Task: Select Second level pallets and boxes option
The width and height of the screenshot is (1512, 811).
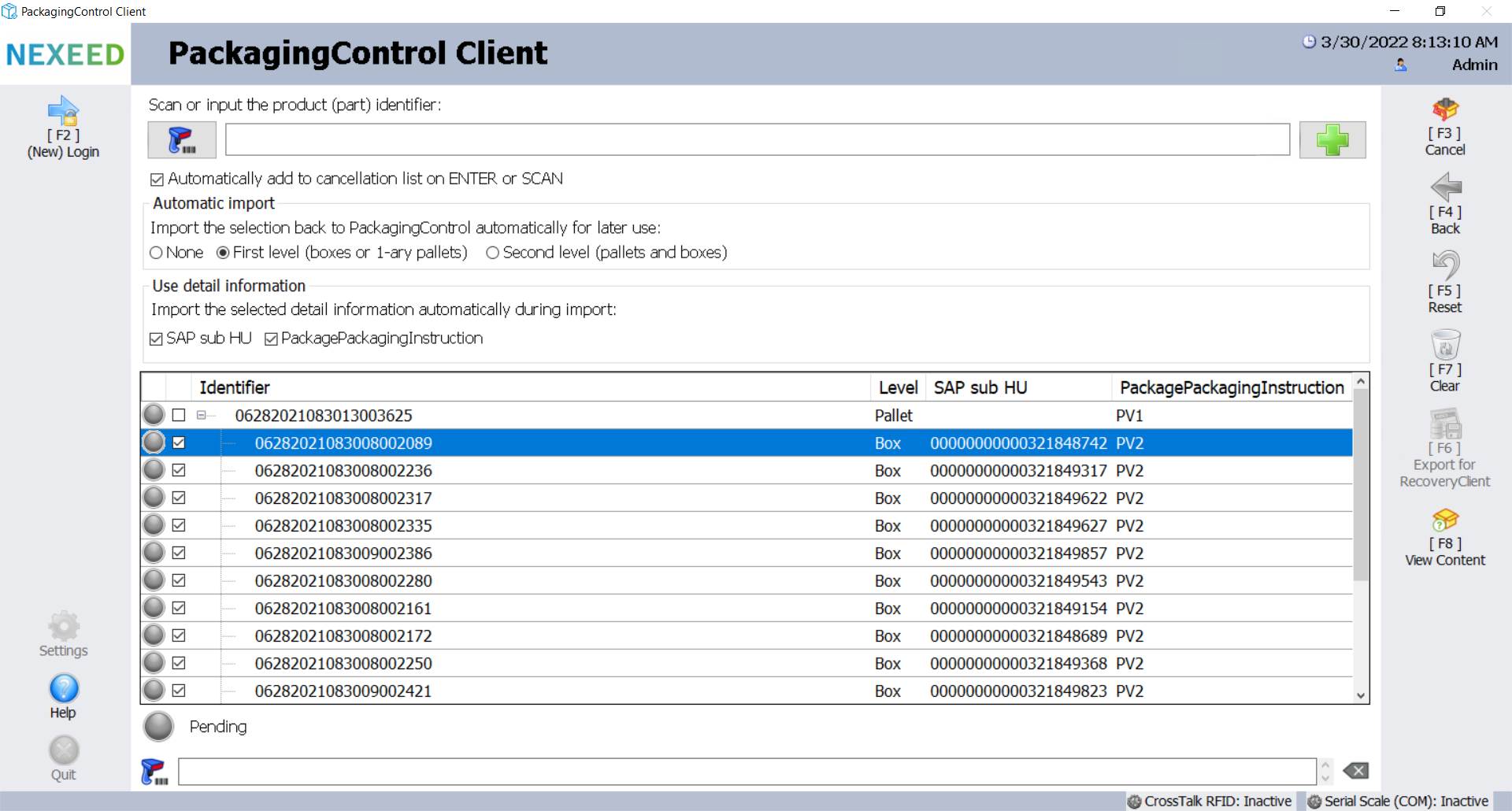Action: pos(493,253)
